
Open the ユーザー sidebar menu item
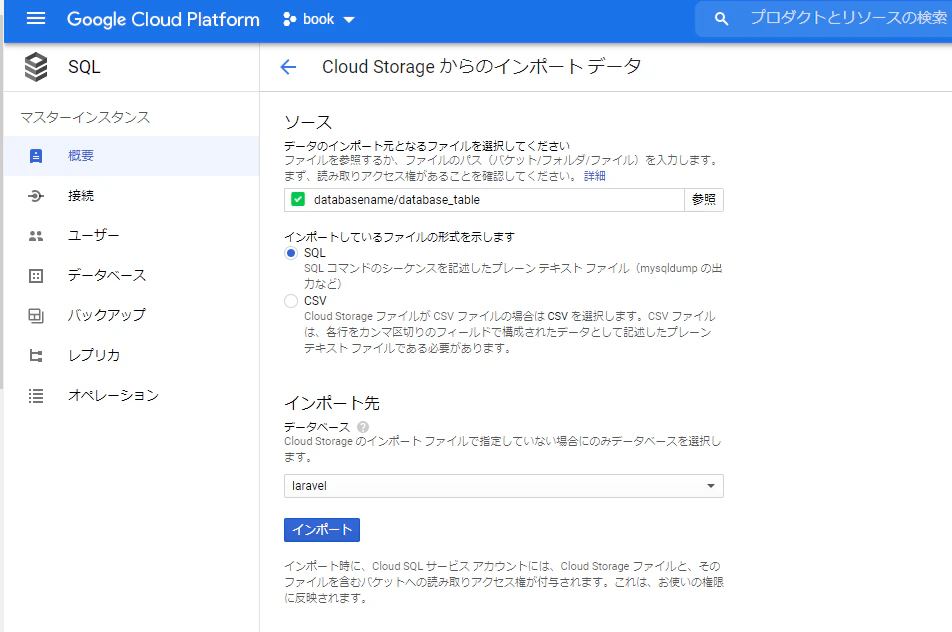132,236
